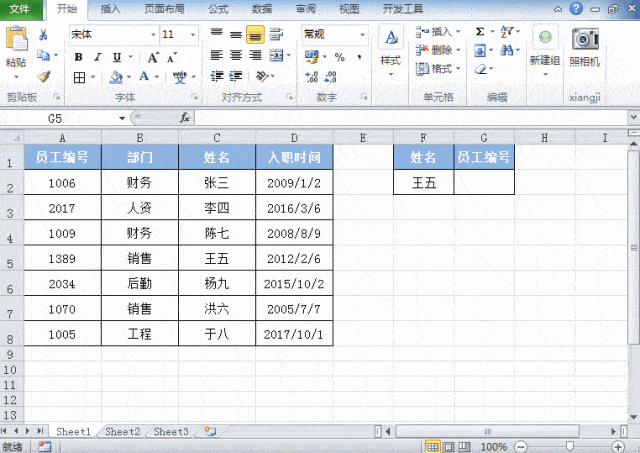Select cell containing 王五 in column F
The height and width of the screenshot is (453, 640).
click(x=424, y=182)
